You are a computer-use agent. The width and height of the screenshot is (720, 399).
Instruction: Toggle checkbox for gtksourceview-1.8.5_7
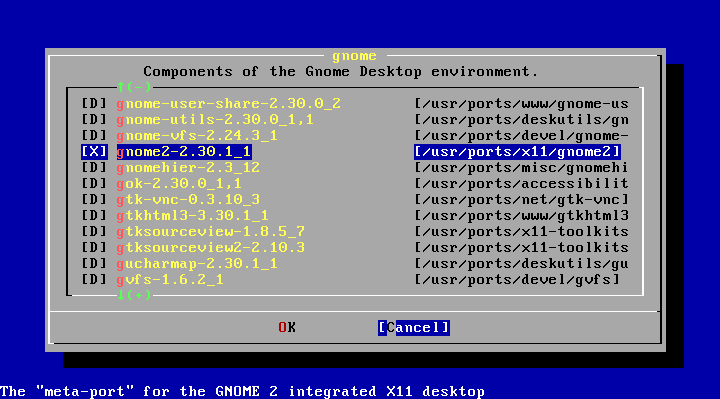point(94,232)
